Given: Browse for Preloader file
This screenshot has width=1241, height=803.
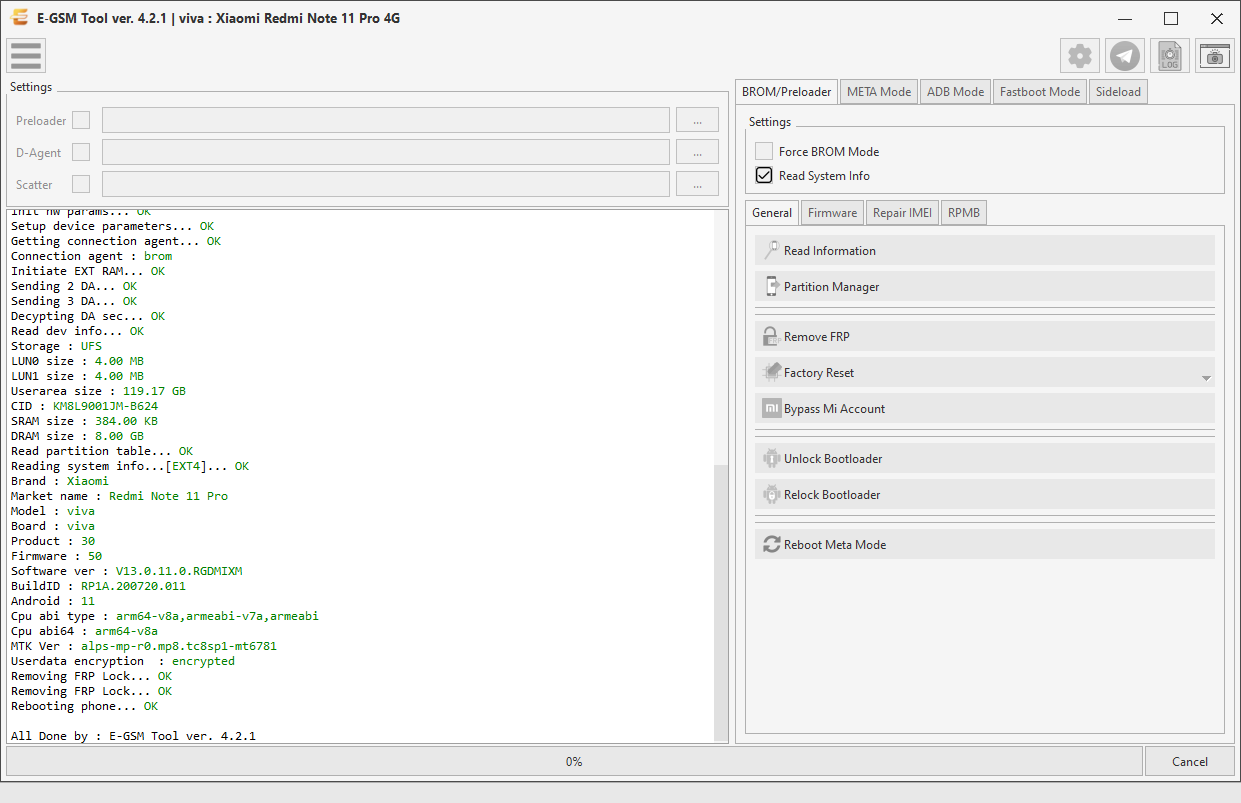Looking at the screenshot, I should coord(697,120).
